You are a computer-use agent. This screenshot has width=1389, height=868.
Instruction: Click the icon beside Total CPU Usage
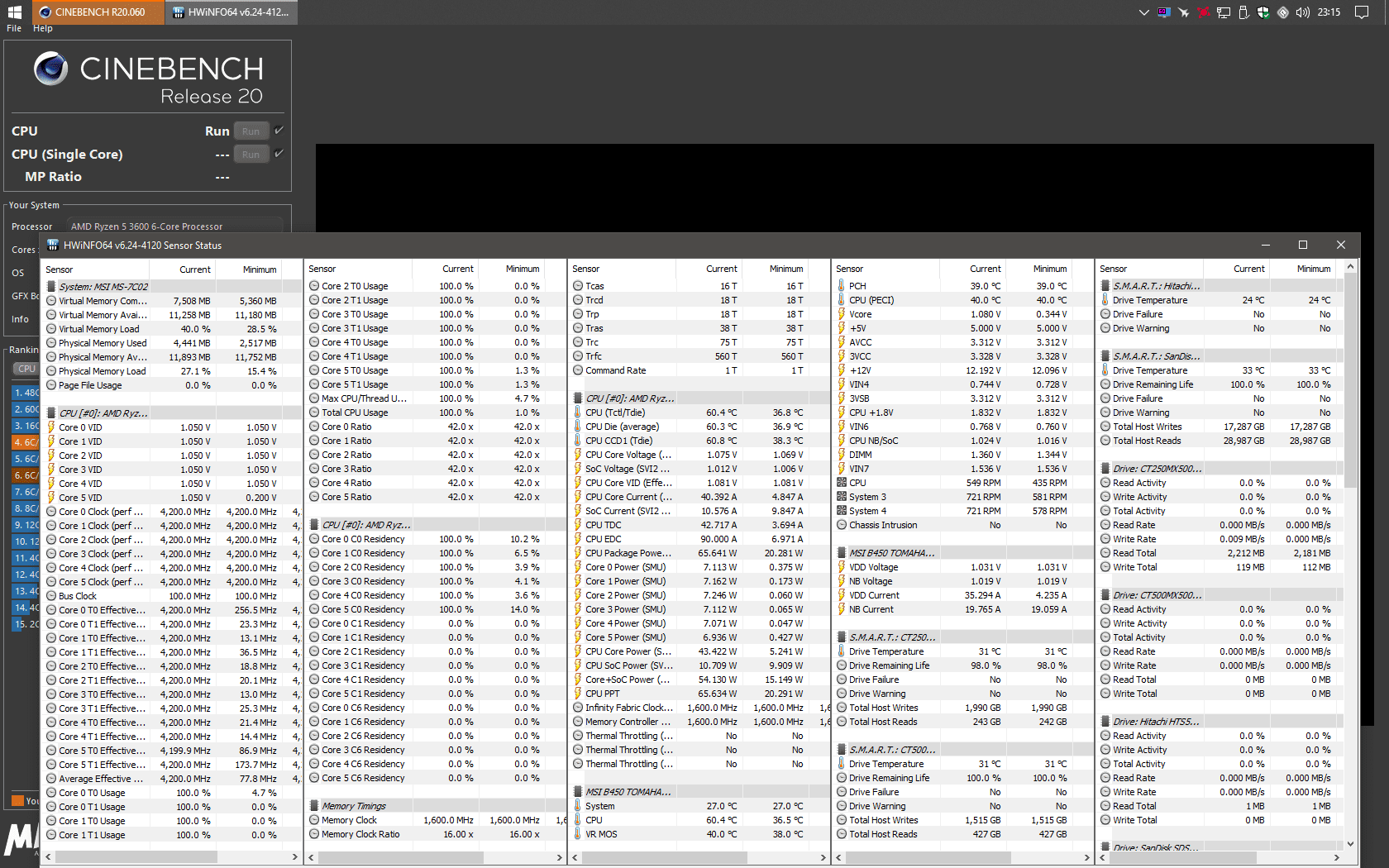314,413
